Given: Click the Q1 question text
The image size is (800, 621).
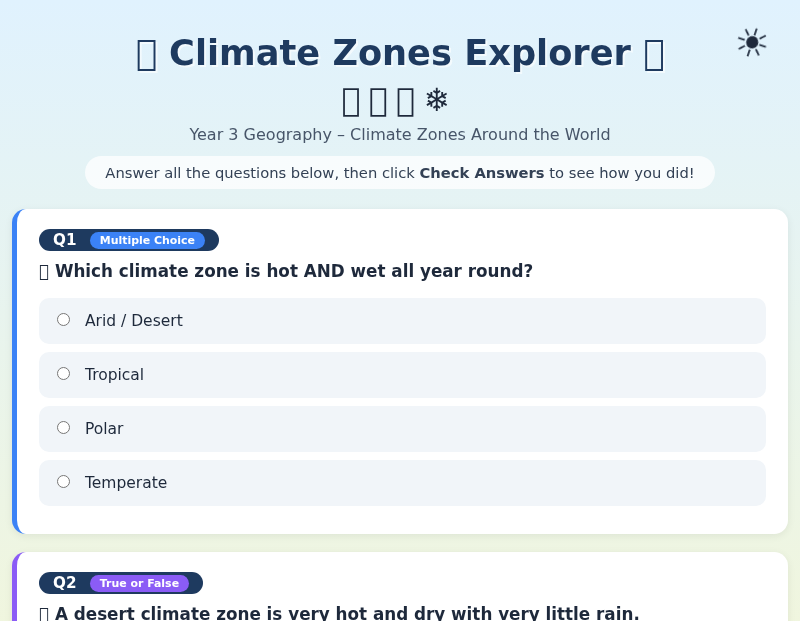Looking at the screenshot, I should coord(294,271).
